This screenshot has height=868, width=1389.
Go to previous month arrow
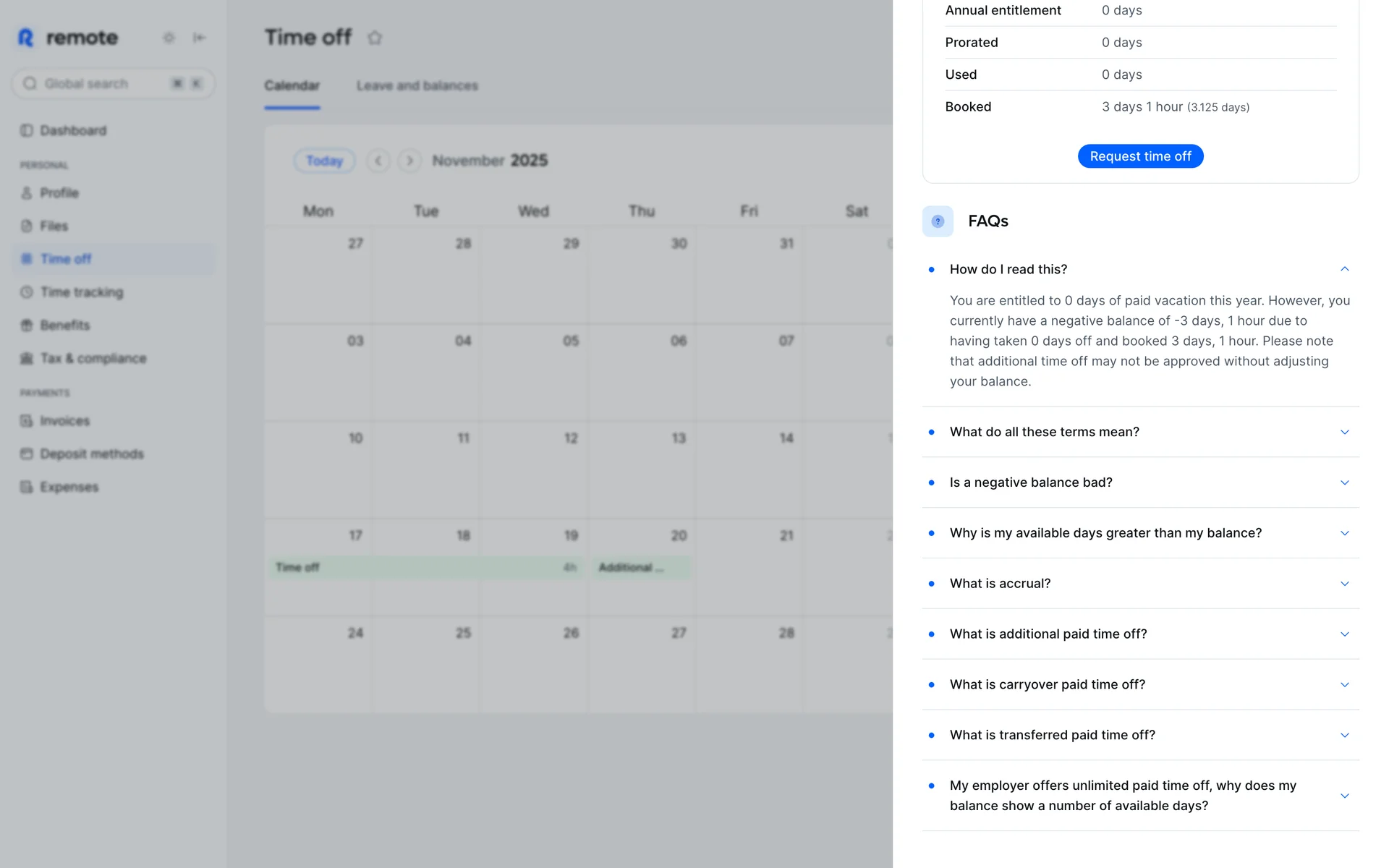(378, 161)
